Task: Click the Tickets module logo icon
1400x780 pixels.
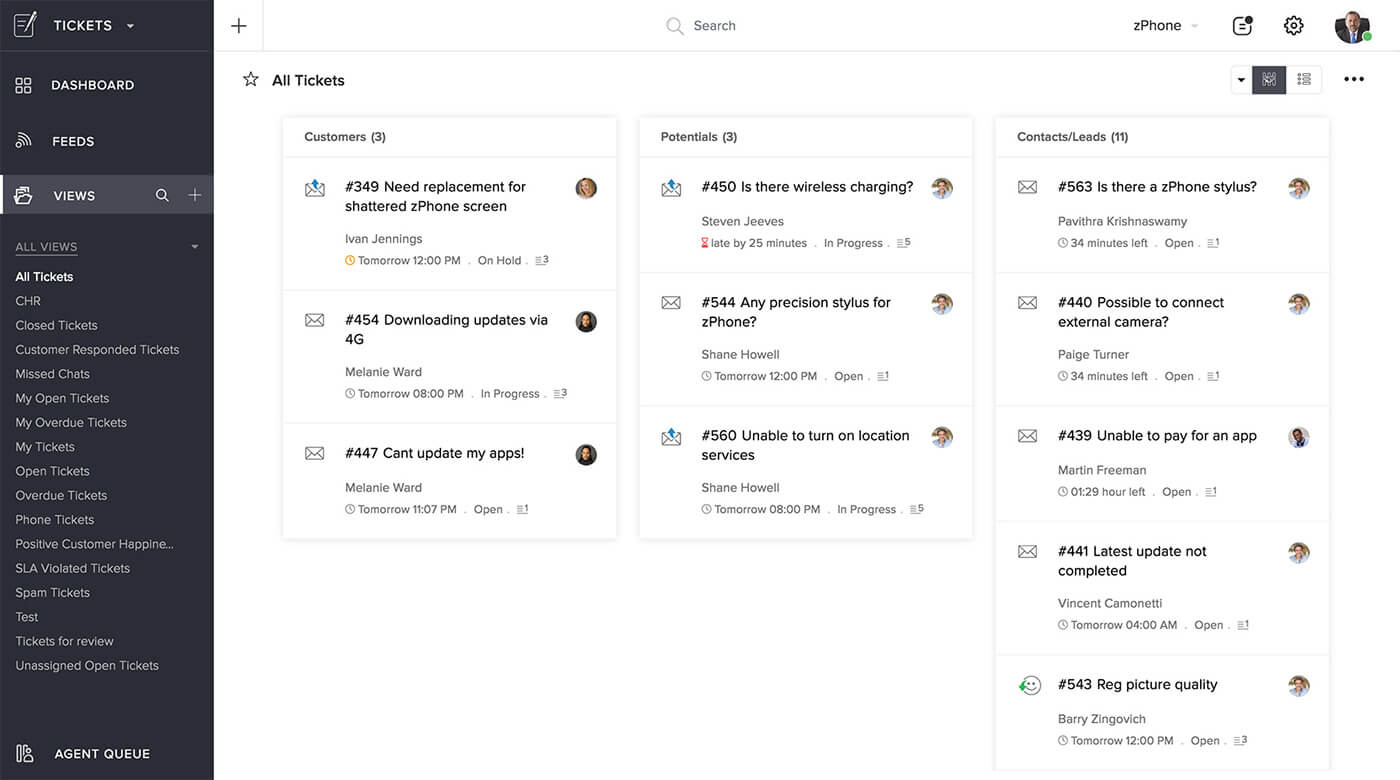Action: pos(25,25)
